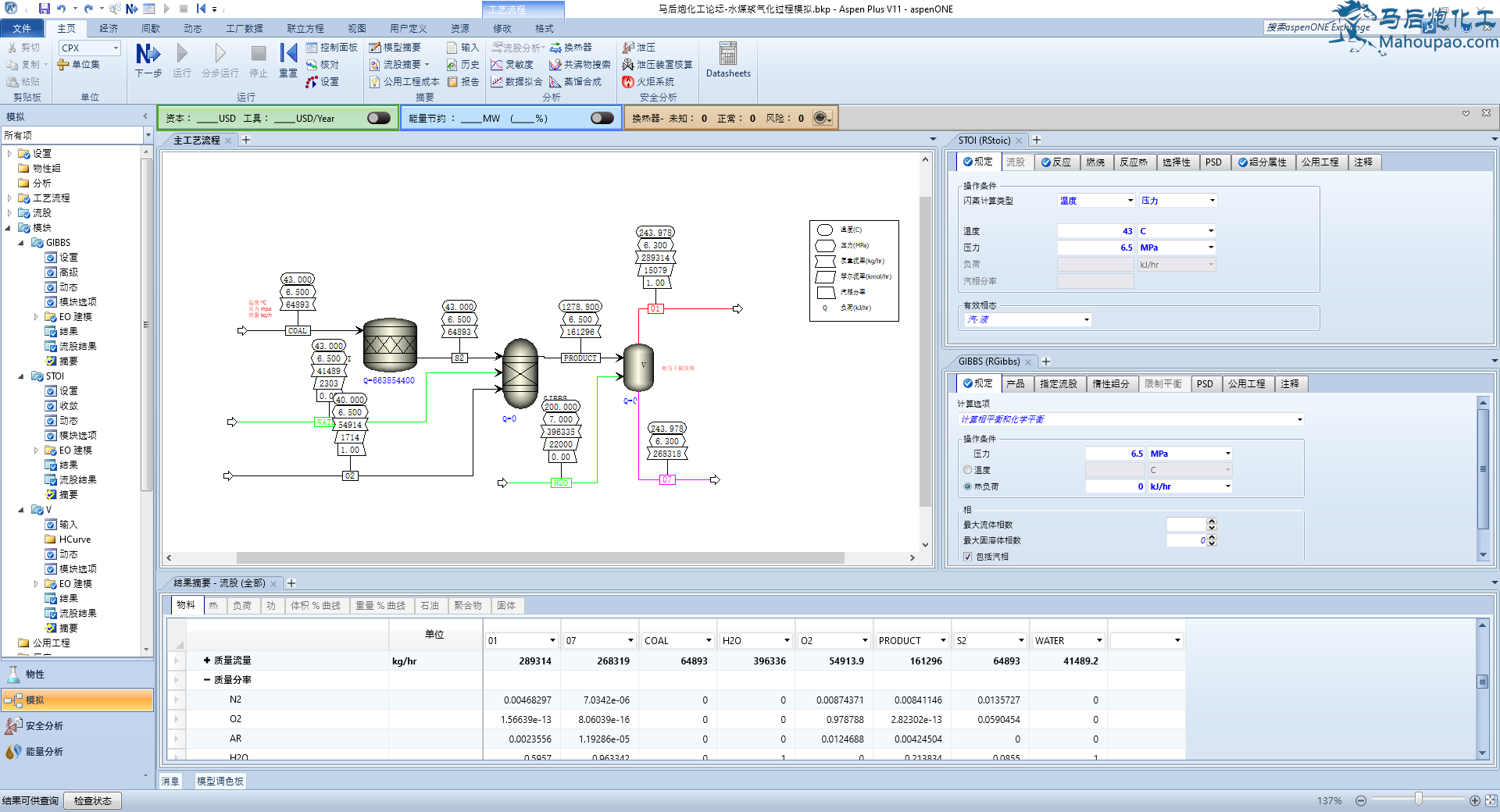Open Model Summary (模型摘要)

coord(395,48)
